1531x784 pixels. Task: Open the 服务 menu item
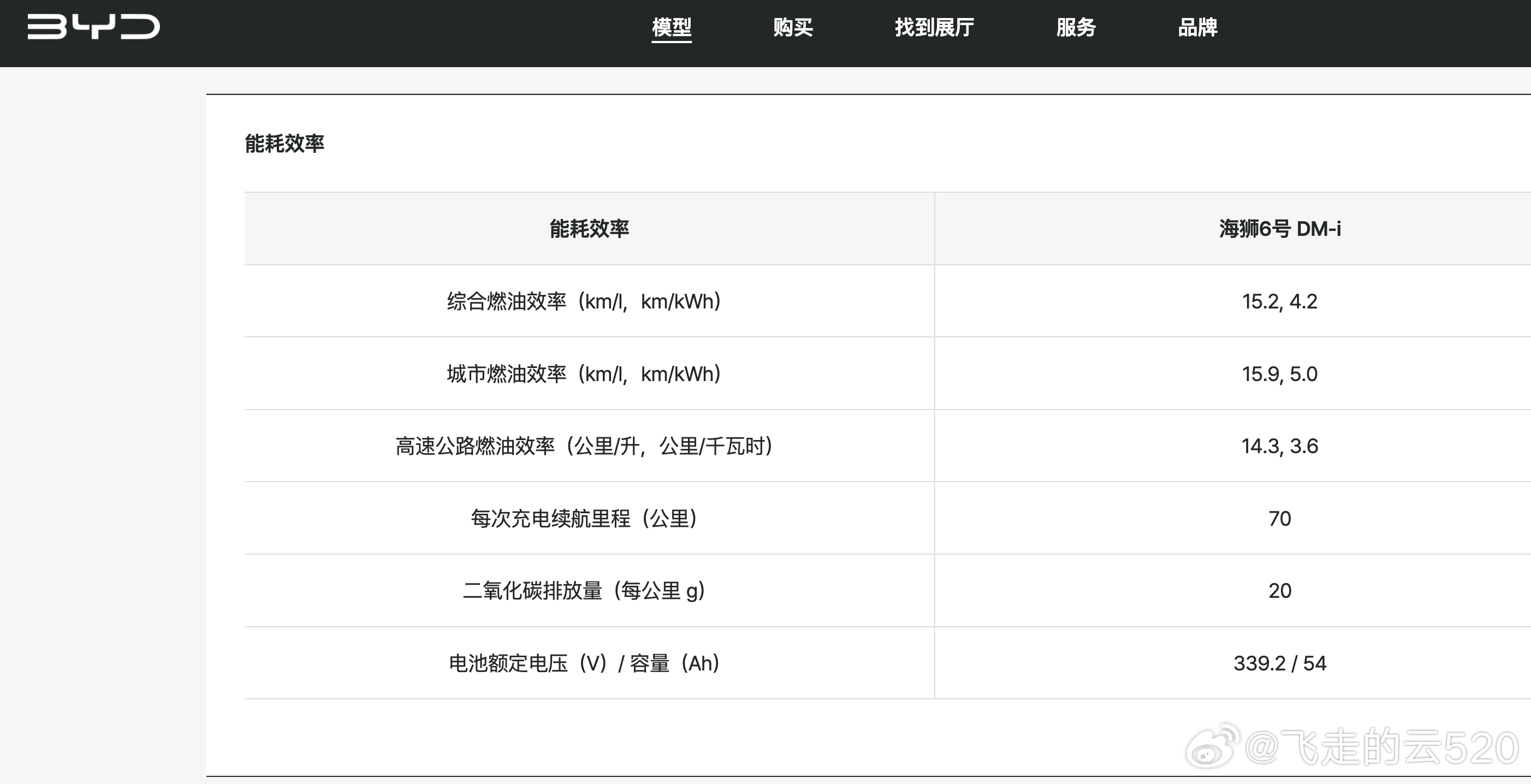point(1076,27)
